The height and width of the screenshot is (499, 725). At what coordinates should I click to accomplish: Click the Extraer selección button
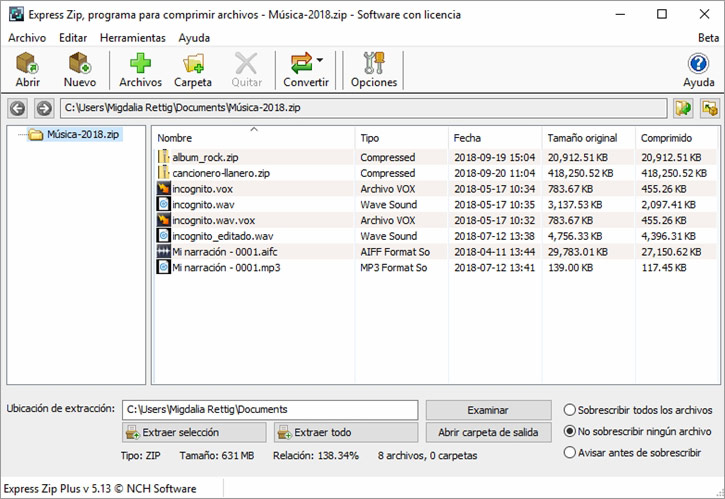click(x=194, y=432)
